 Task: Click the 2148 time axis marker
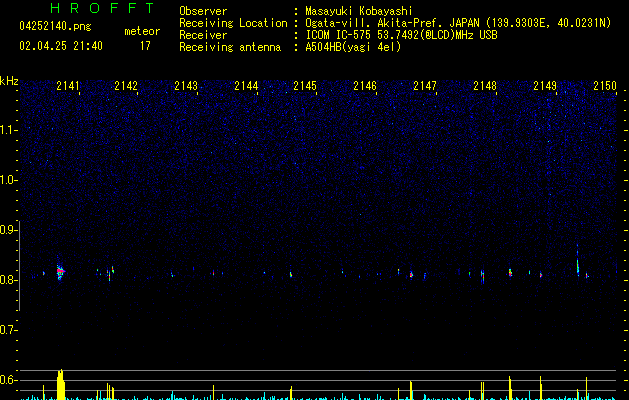point(485,86)
